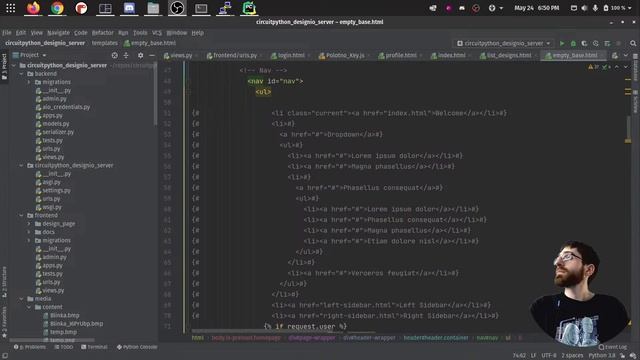Open the Navigate menu
The height and width of the screenshot is (360, 640).
(x=58, y=33)
